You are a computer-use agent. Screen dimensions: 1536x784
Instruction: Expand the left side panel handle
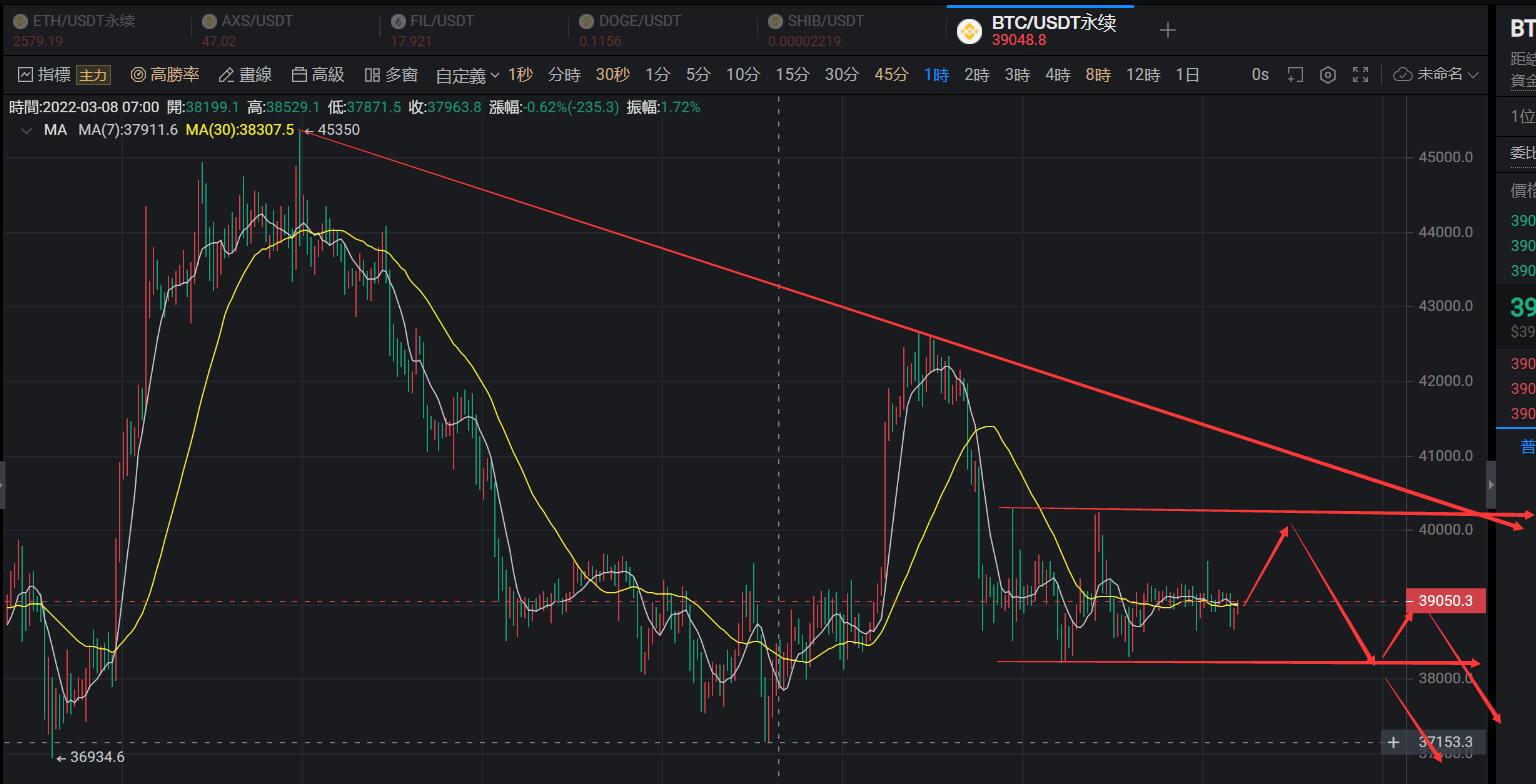click(2, 485)
